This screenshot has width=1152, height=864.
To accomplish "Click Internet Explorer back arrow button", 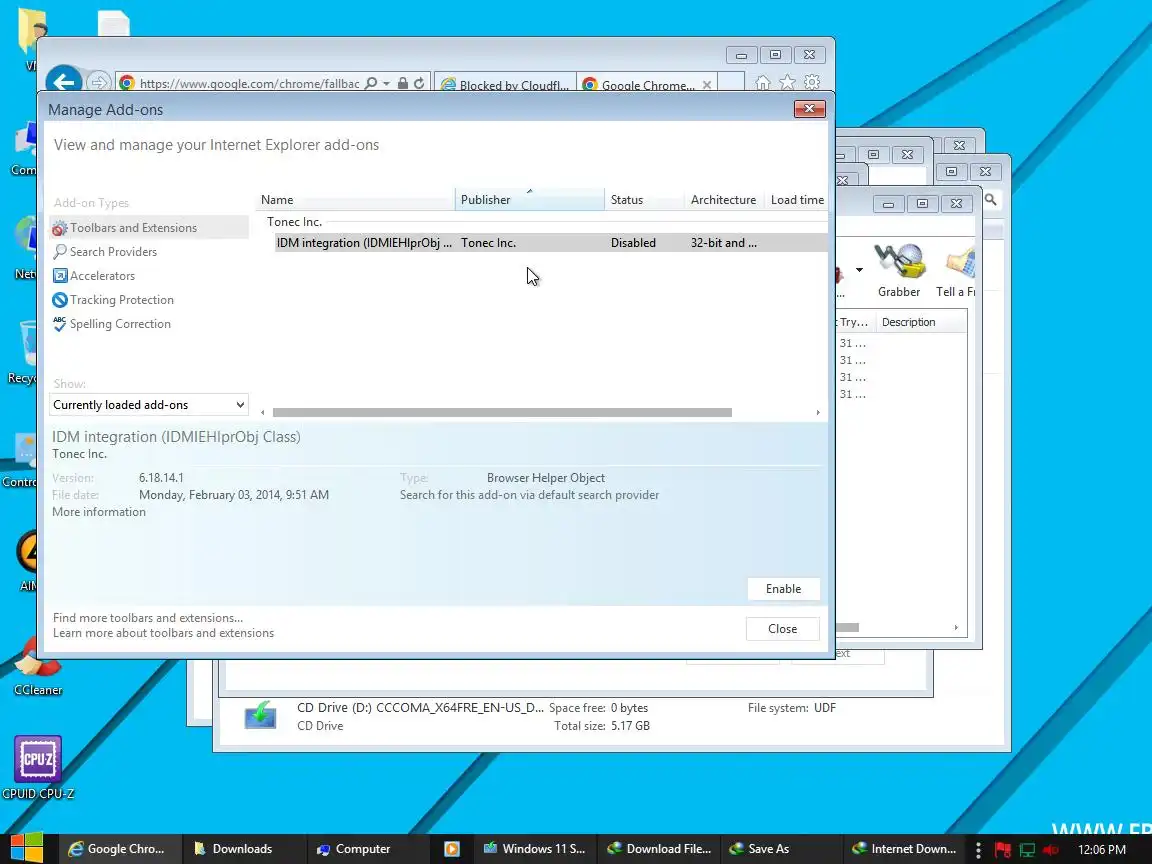I will pyautogui.click(x=64, y=82).
